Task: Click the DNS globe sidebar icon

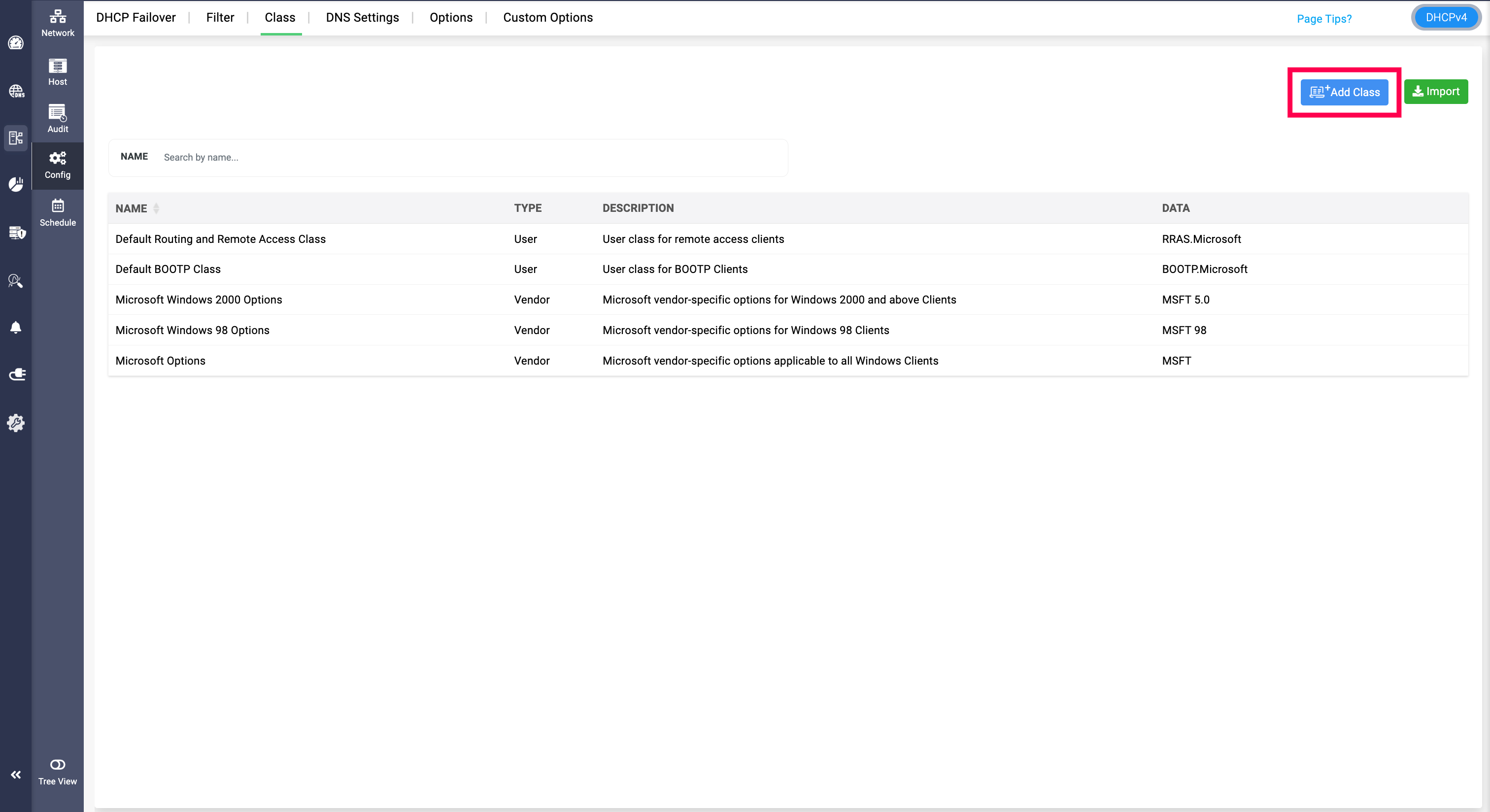Action: pyautogui.click(x=16, y=91)
